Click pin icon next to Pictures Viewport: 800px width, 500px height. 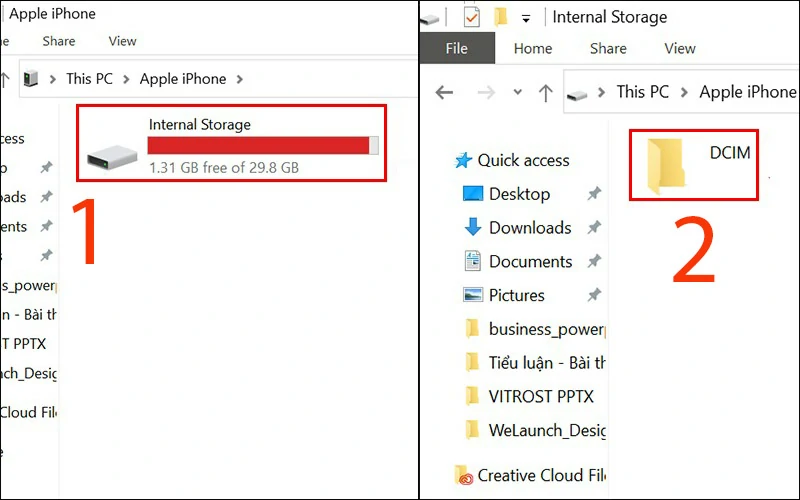tap(594, 295)
